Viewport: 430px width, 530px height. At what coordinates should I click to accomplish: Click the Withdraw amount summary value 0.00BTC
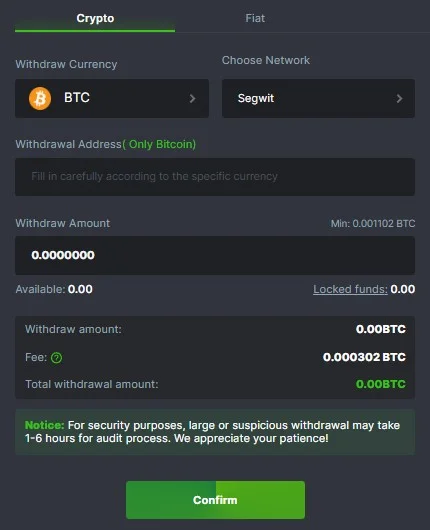(x=381, y=329)
